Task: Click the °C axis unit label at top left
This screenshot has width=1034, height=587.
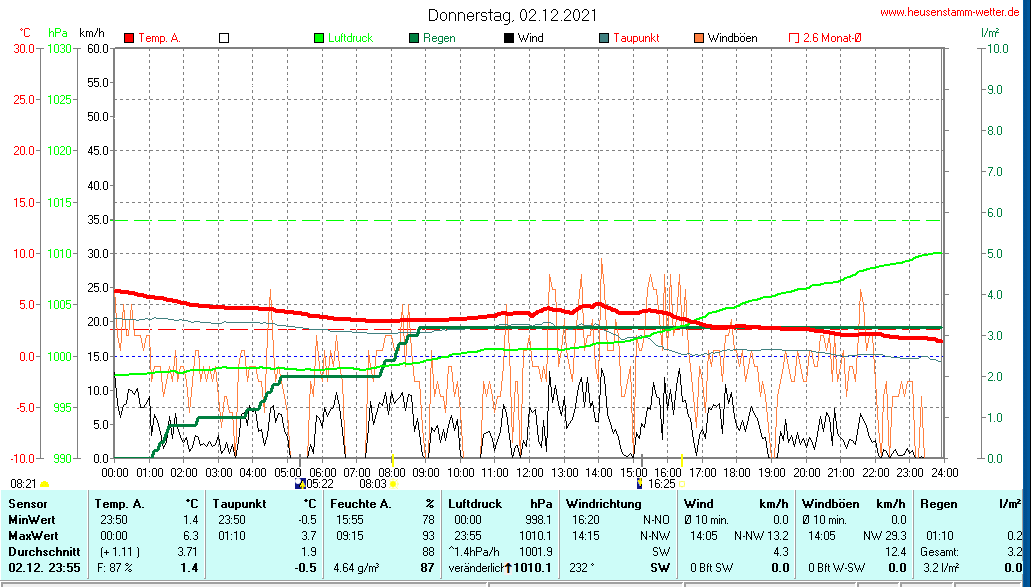Action: [x=25, y=33]
